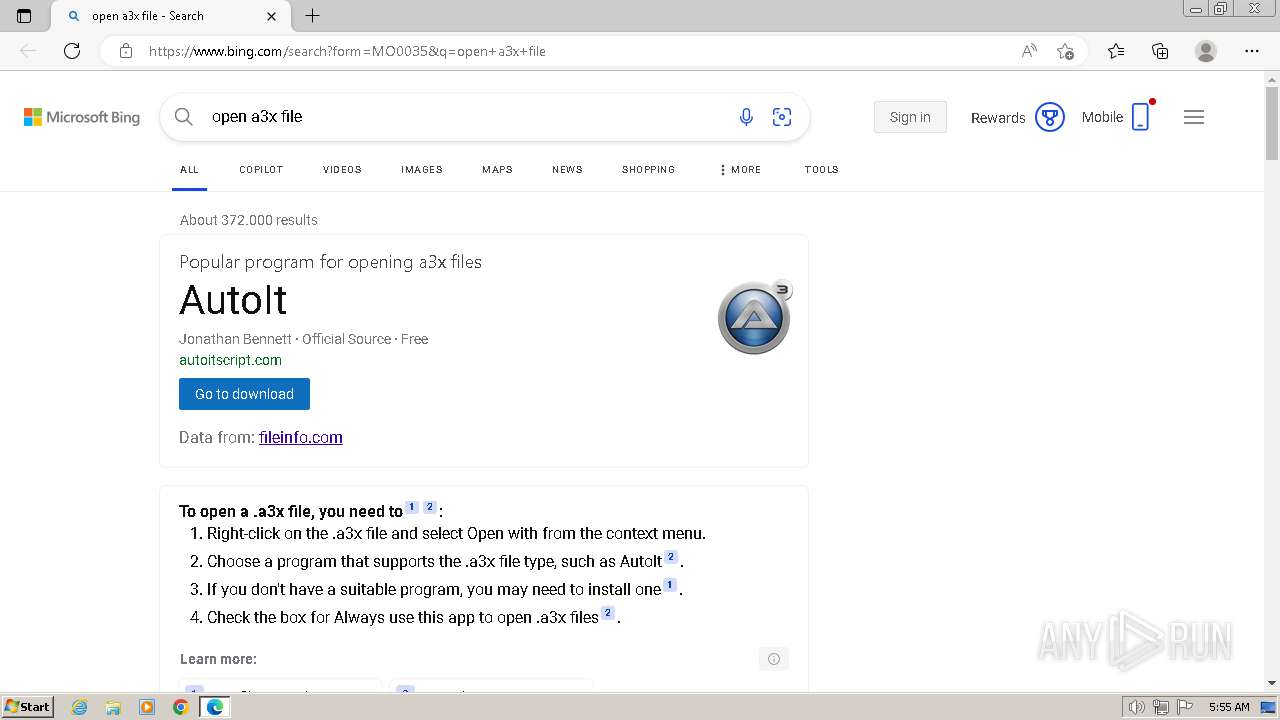Click citation 1 after 'you need to'
Viewport: 1280px width, 720px height.
(x=412, y=507)
